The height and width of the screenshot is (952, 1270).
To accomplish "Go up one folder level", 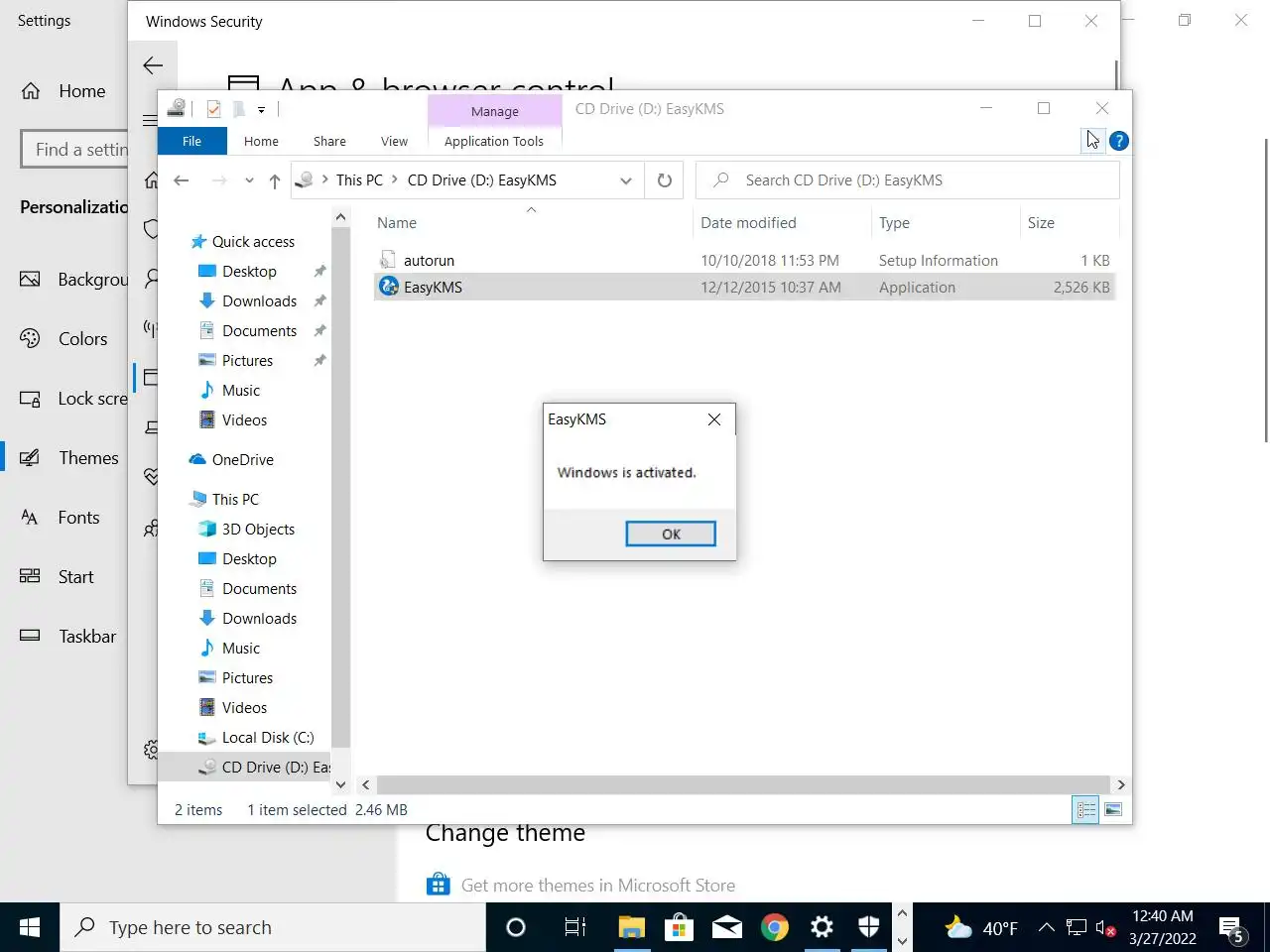I will pos(275,180).
